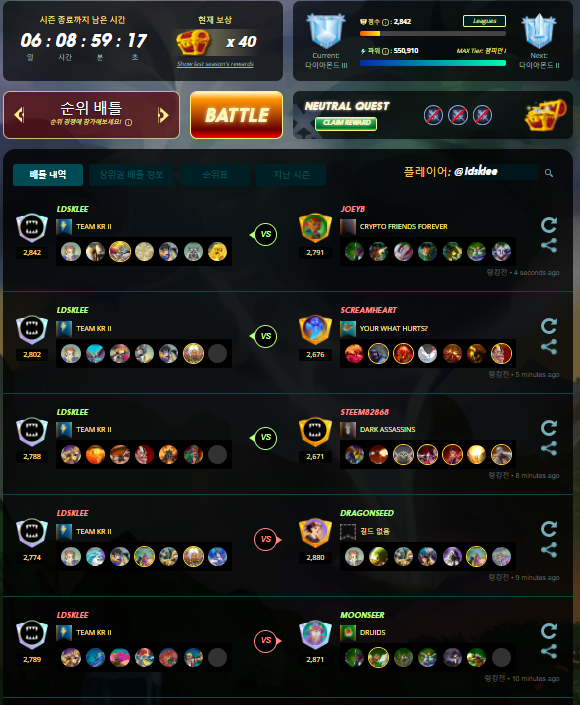
Task: Start a match with the BATTLE button
Action: pyautogui.click(x=236, y=115)
